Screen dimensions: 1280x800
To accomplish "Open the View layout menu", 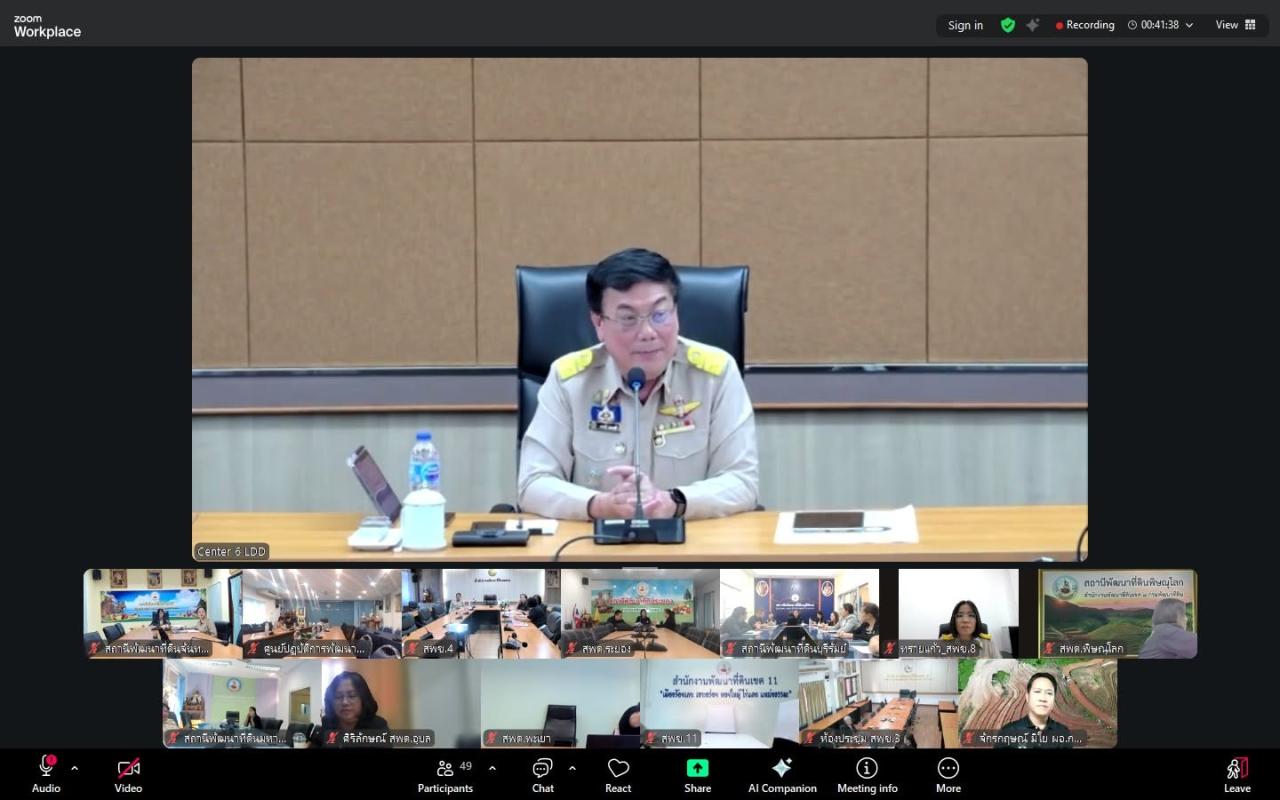I will tap(1236, 25).
